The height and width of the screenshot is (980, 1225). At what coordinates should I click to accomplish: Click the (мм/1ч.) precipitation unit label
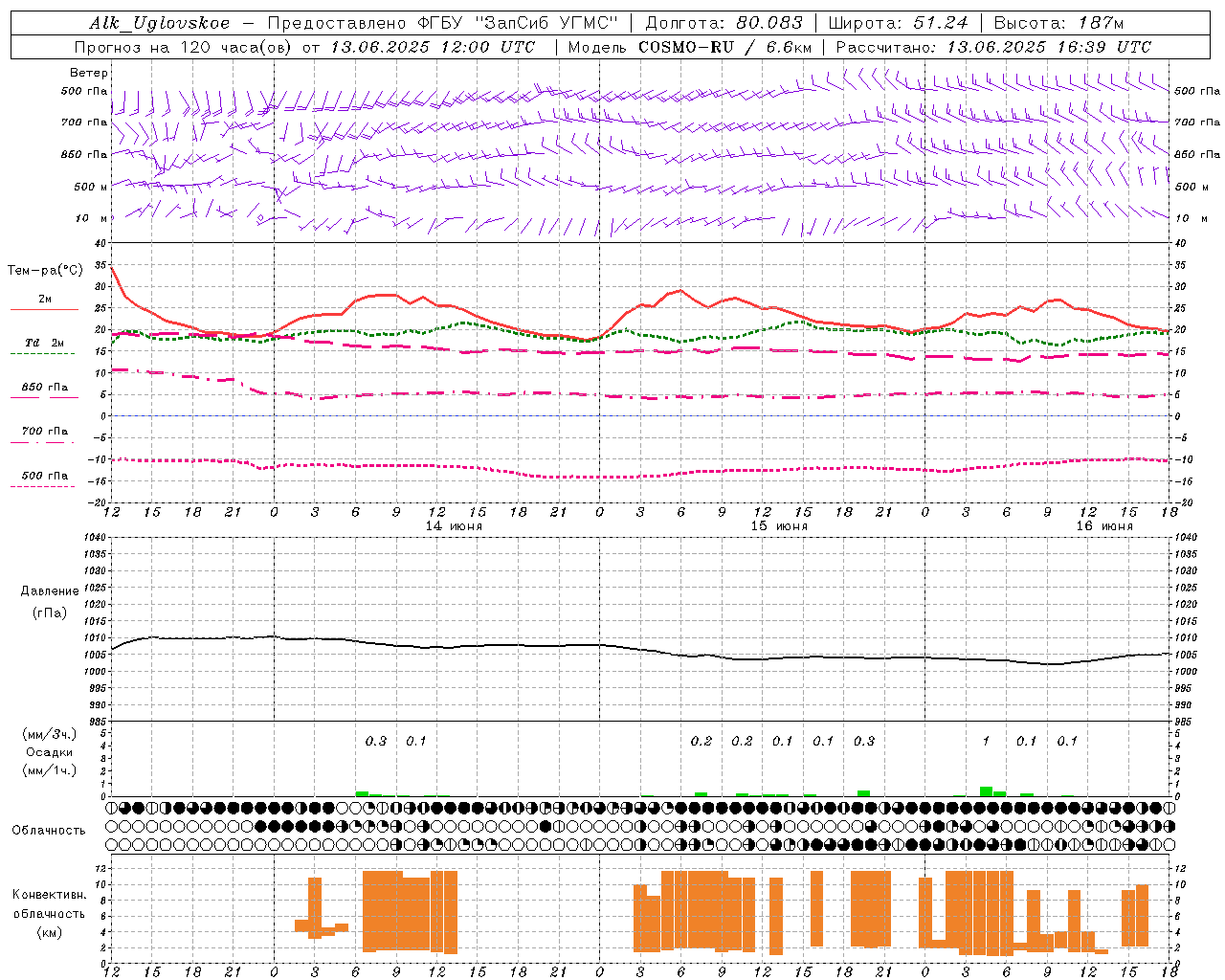pos(50,770)
